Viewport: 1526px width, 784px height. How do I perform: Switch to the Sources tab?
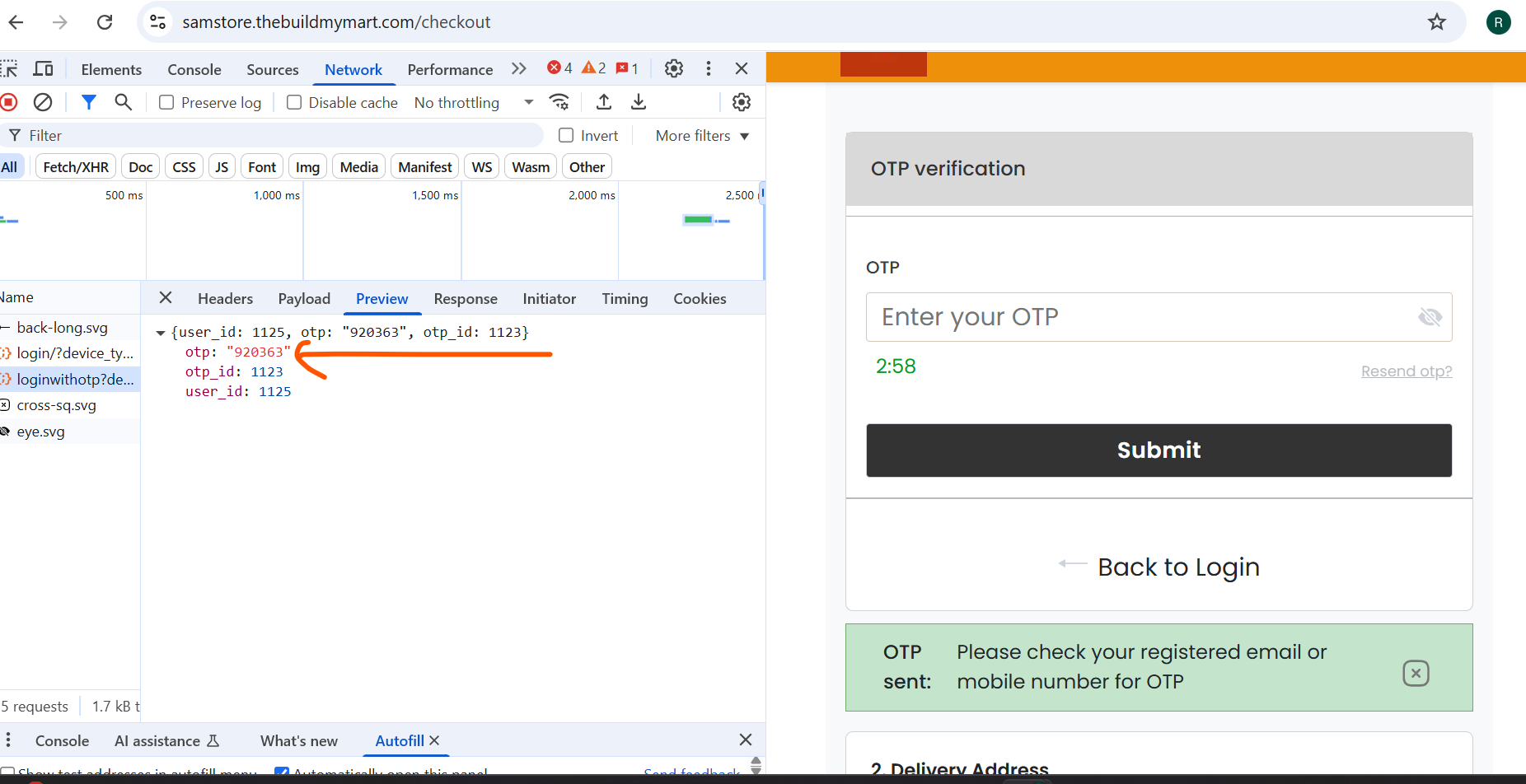click(273, 69)
